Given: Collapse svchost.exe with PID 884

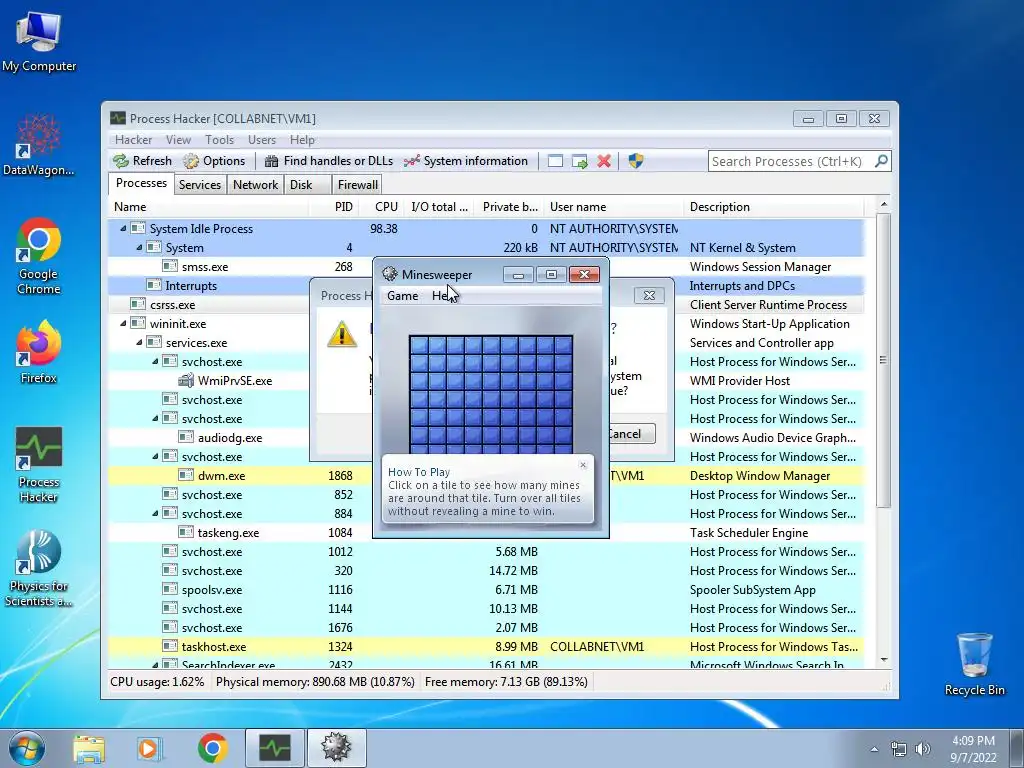Looking at the screenshot, I should pyautogui.click(x=155, y=513).
